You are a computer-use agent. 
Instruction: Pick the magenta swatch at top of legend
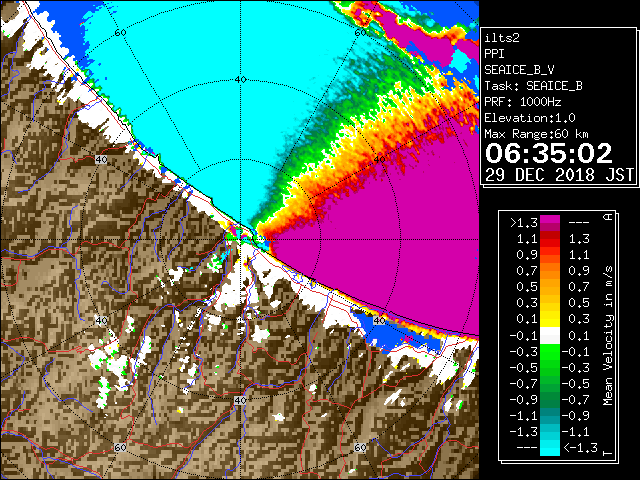[550, 220]
